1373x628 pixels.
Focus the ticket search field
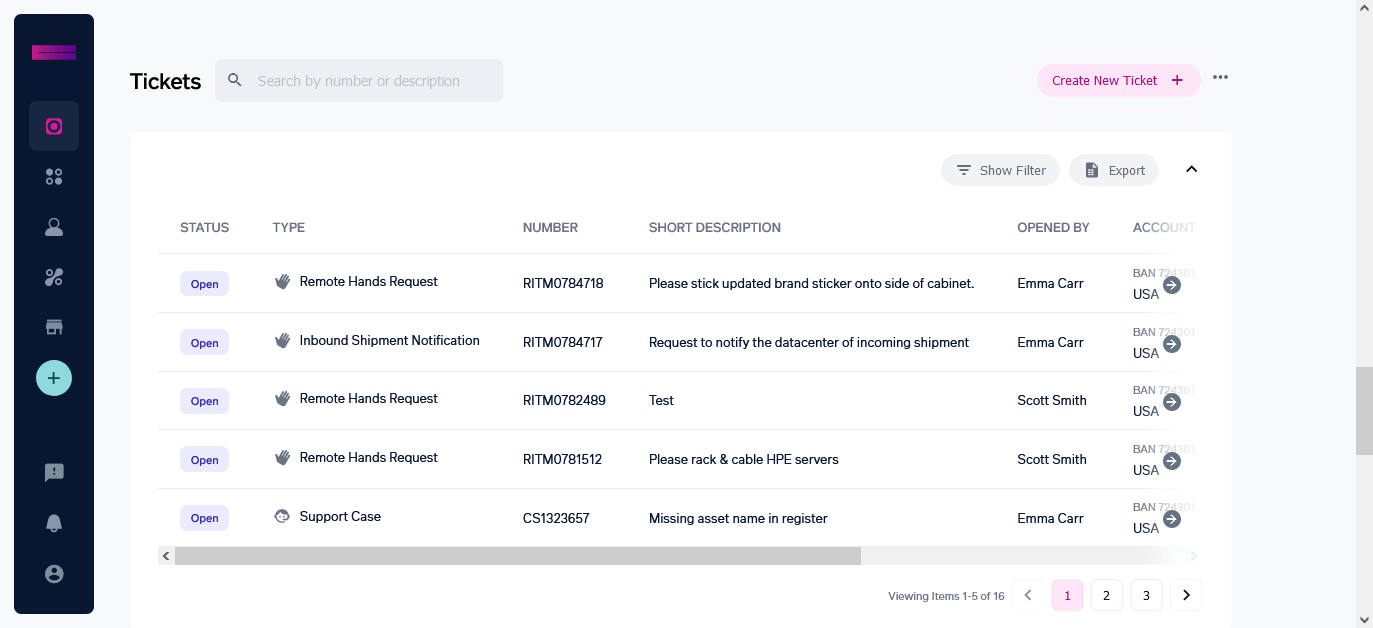359,80
